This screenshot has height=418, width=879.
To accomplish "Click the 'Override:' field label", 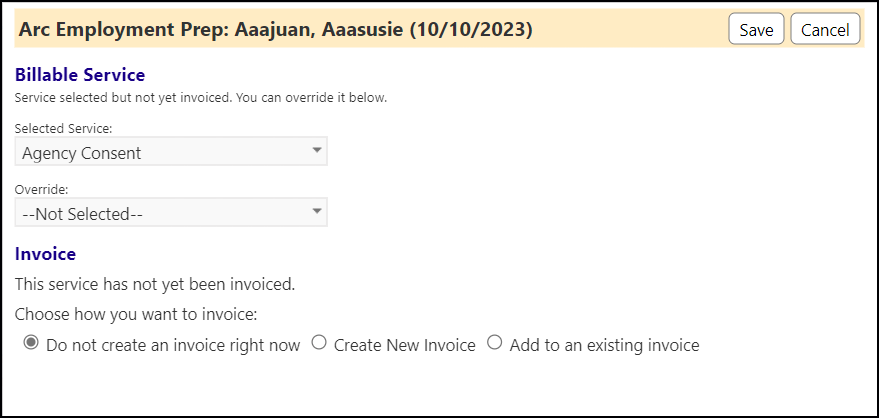I will tap(41, 189).
